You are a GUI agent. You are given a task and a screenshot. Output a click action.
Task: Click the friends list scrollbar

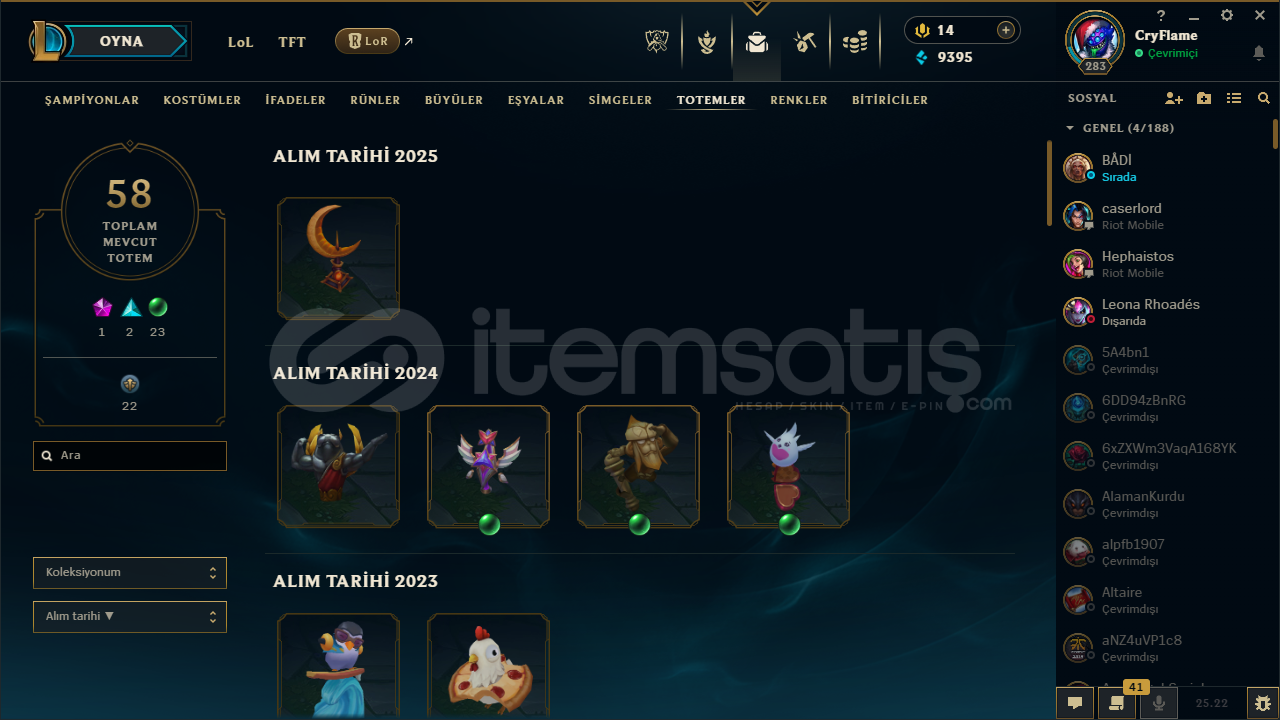pos(1275,134)
